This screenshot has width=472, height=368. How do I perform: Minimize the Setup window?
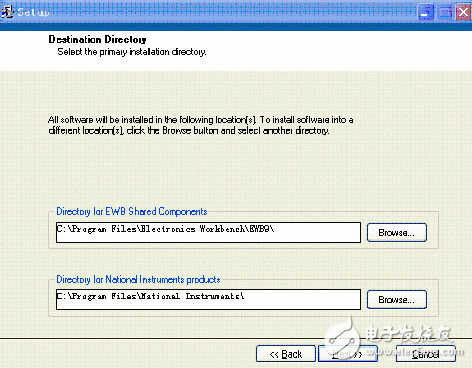[425, 12]
